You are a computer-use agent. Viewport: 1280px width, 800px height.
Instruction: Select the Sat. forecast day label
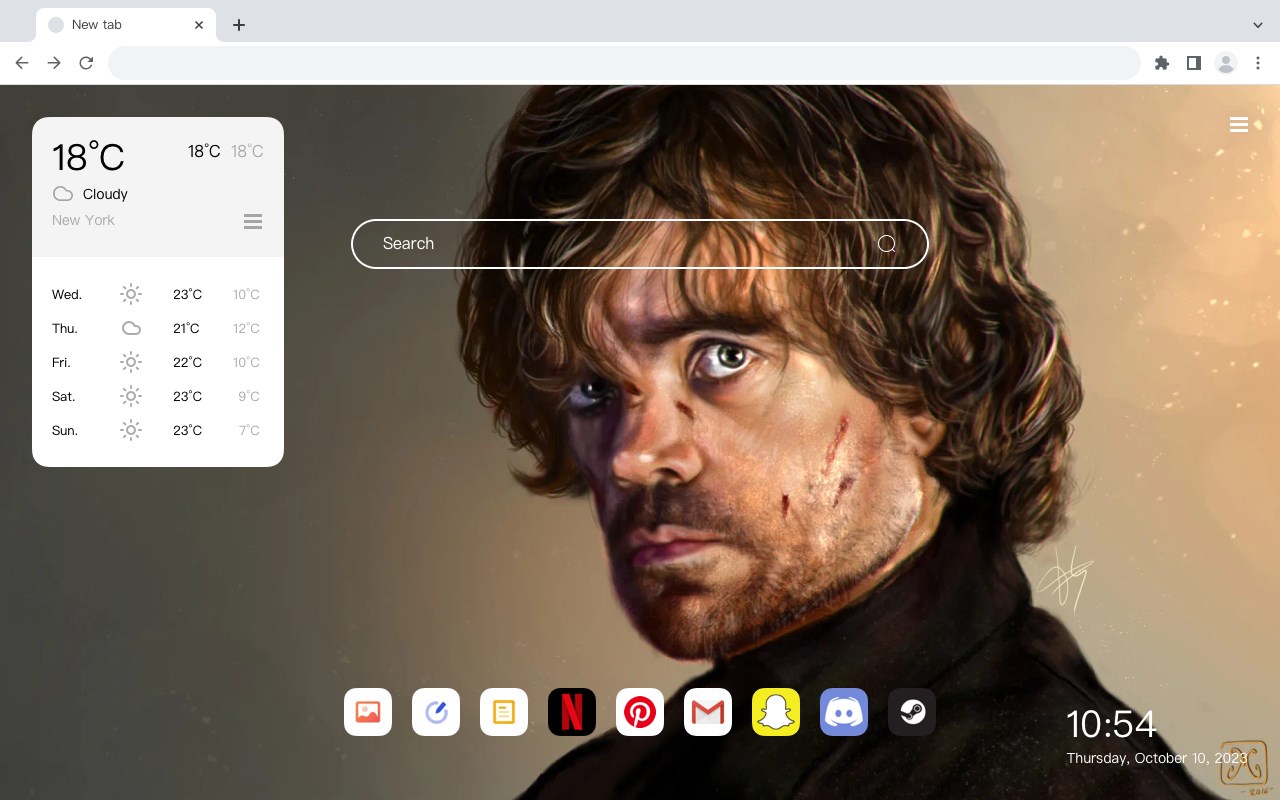(64, 396)
